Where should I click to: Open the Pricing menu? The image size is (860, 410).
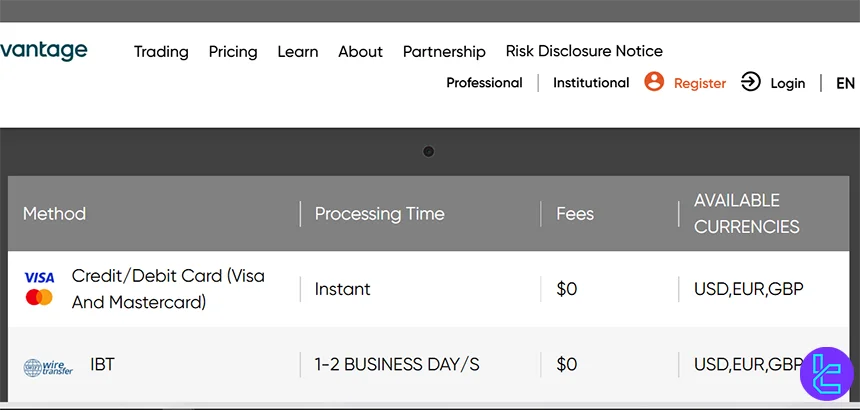[x=233, y=51]
